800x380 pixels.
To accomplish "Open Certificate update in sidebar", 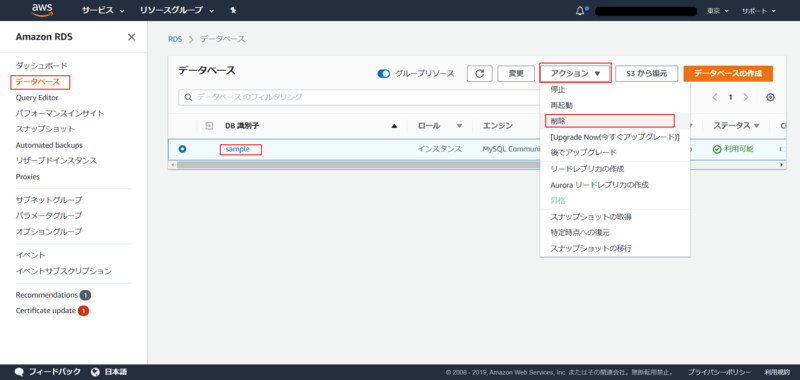I will (x=45, y=311).
